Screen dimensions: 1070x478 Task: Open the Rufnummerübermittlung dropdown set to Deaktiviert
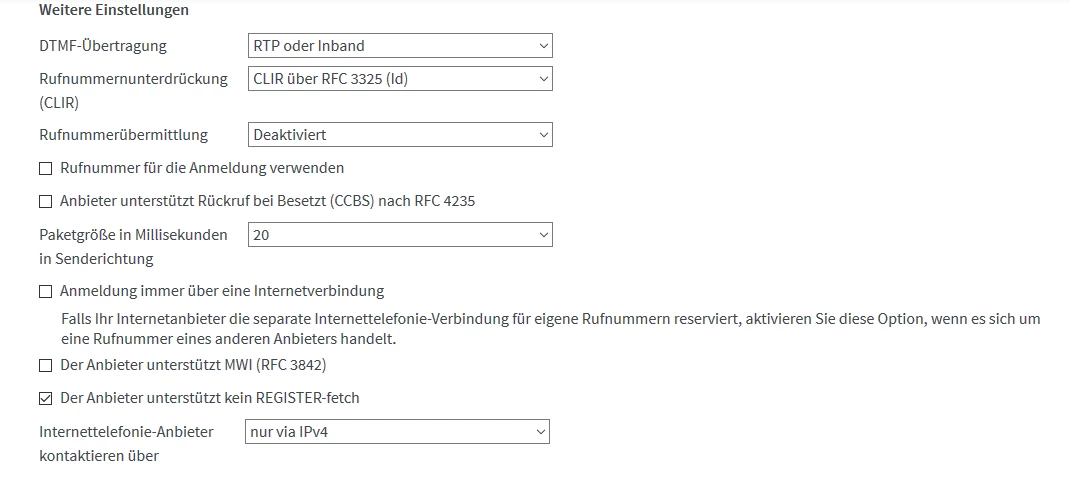[399, 135]
